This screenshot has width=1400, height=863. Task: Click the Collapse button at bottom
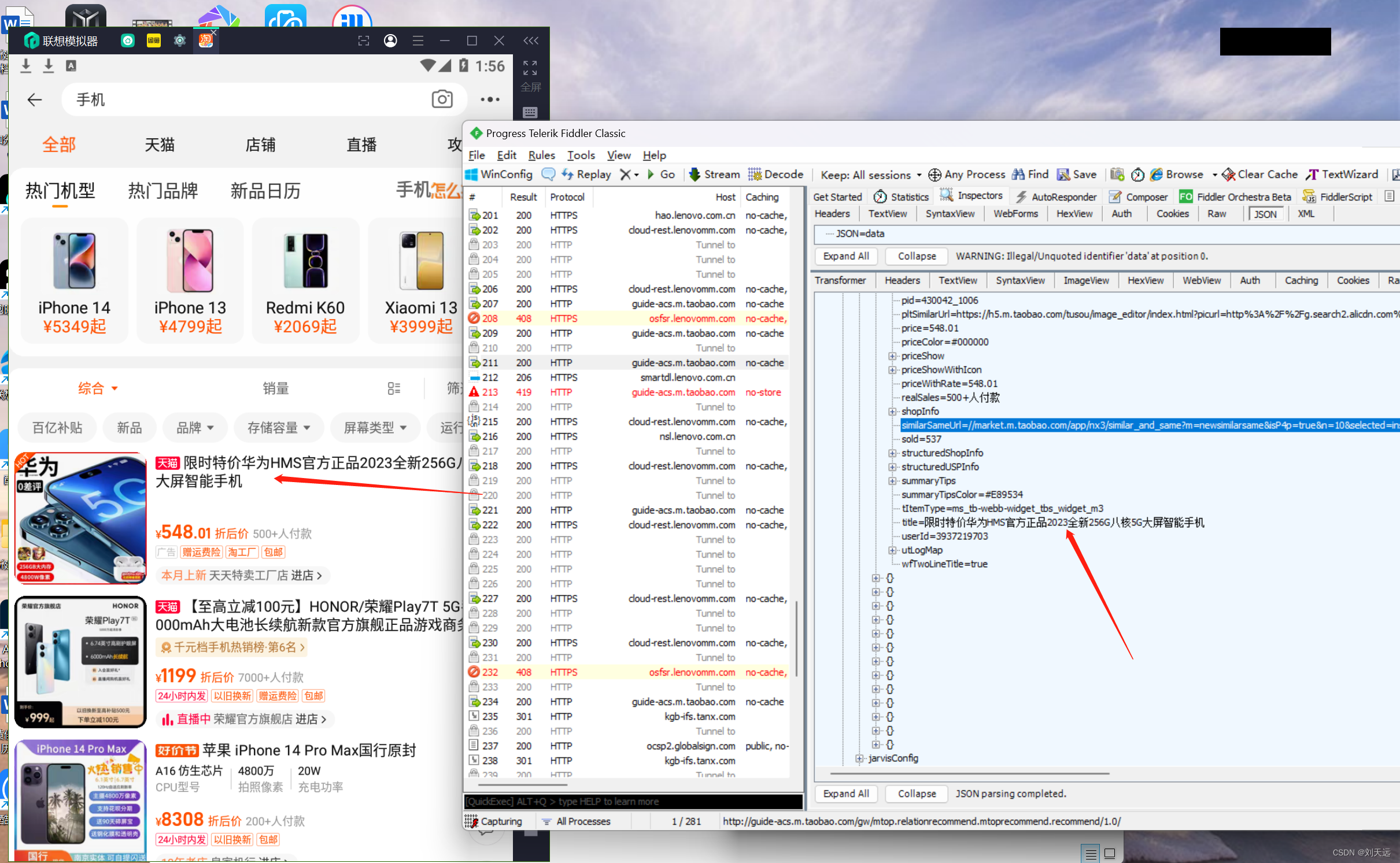click(916, 794)
